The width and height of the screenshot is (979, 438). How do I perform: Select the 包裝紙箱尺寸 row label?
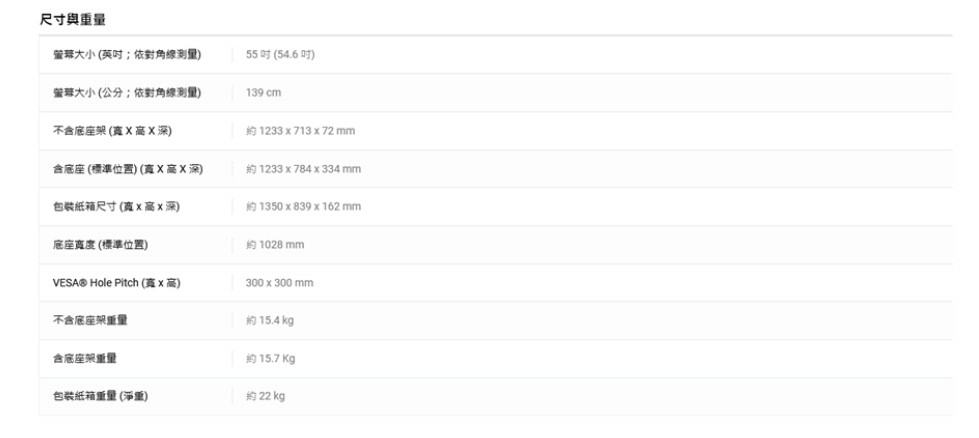[116, 206]
